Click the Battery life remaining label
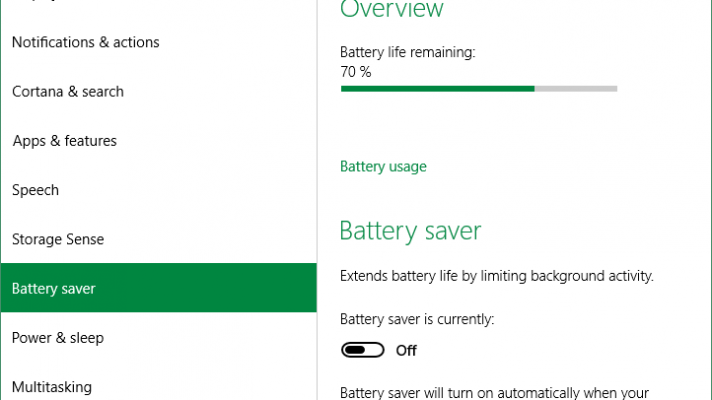The height and width of the screenshot is (400, 712). coord(407,52)
